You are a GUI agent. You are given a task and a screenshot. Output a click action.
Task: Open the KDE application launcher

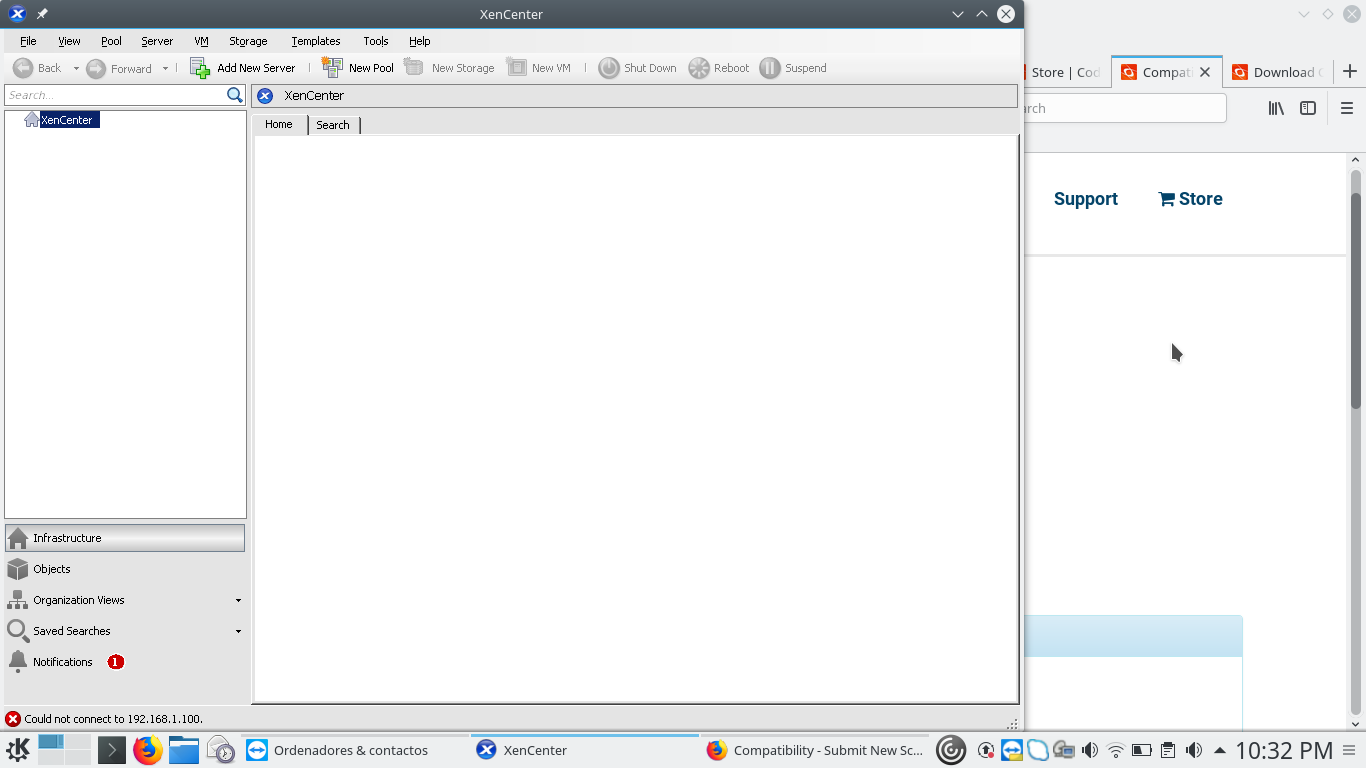(x=18, y=750)
